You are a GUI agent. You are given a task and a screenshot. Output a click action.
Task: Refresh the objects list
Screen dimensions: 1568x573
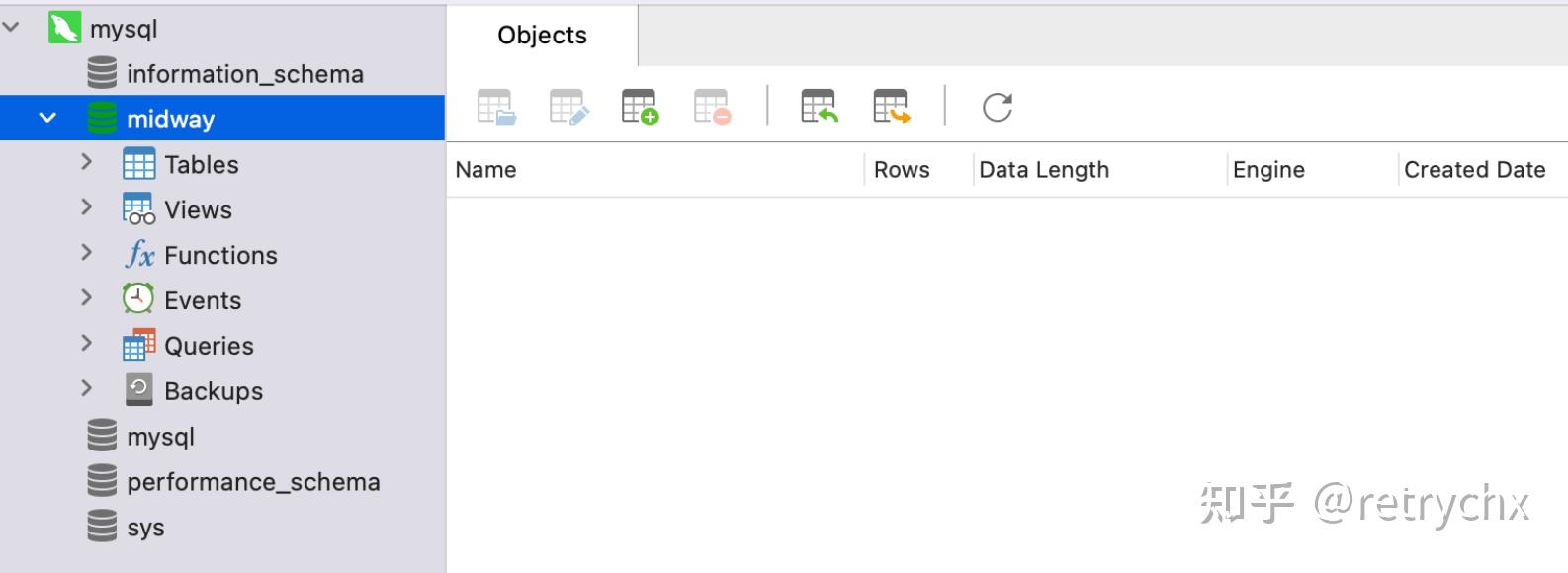click(x=997, y=107)
